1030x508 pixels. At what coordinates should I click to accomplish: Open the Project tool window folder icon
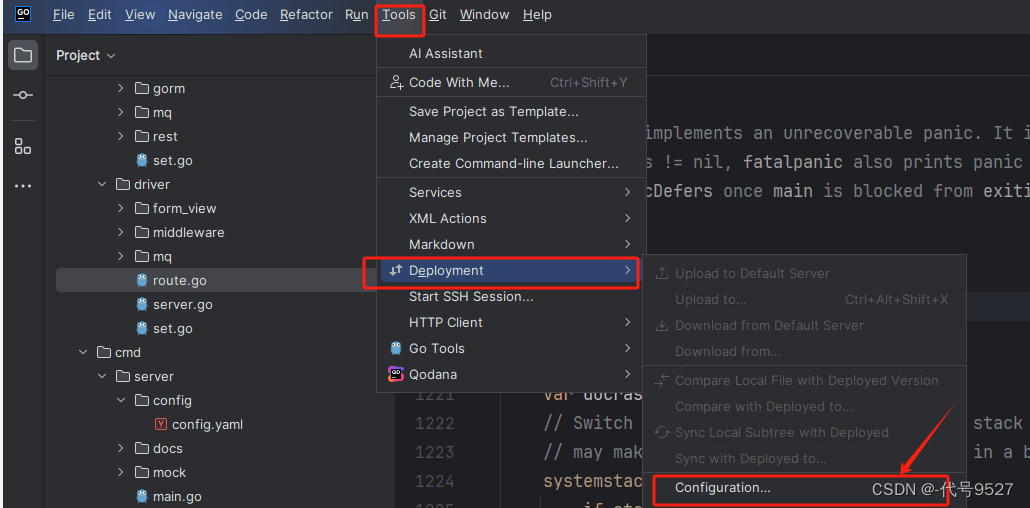(x=23, y=55)
